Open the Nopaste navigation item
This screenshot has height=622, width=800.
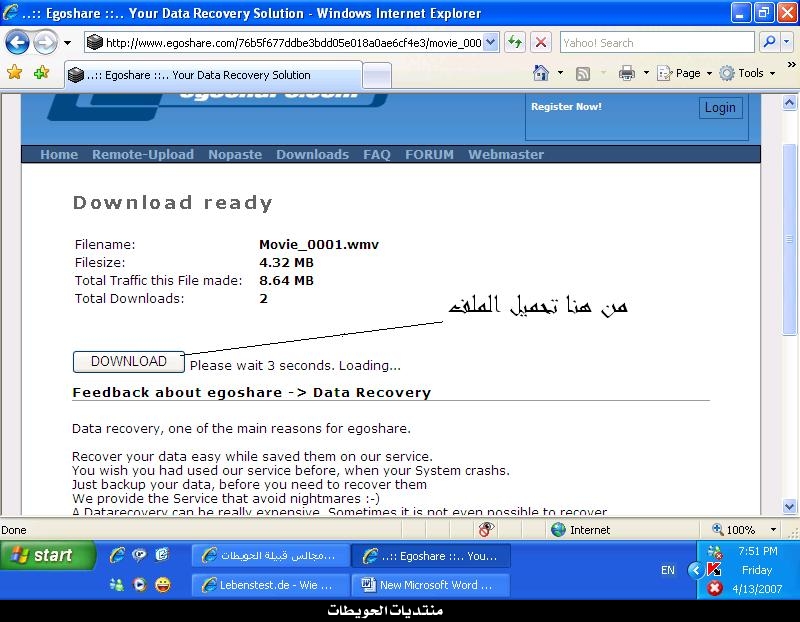[235, 154]
